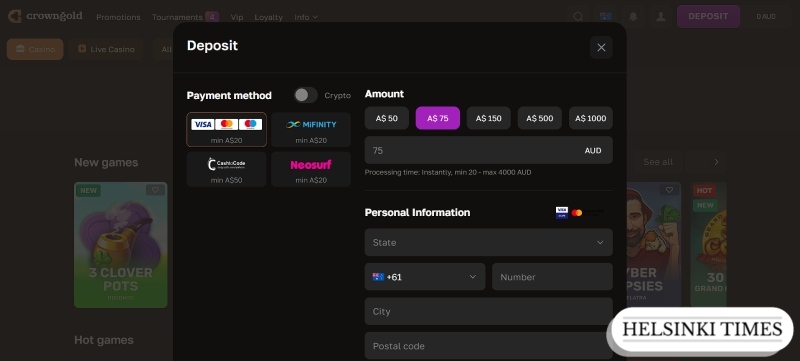Close the Deposit dialog
This screenshot has height=361, width=800.
(x=601, y=47)
